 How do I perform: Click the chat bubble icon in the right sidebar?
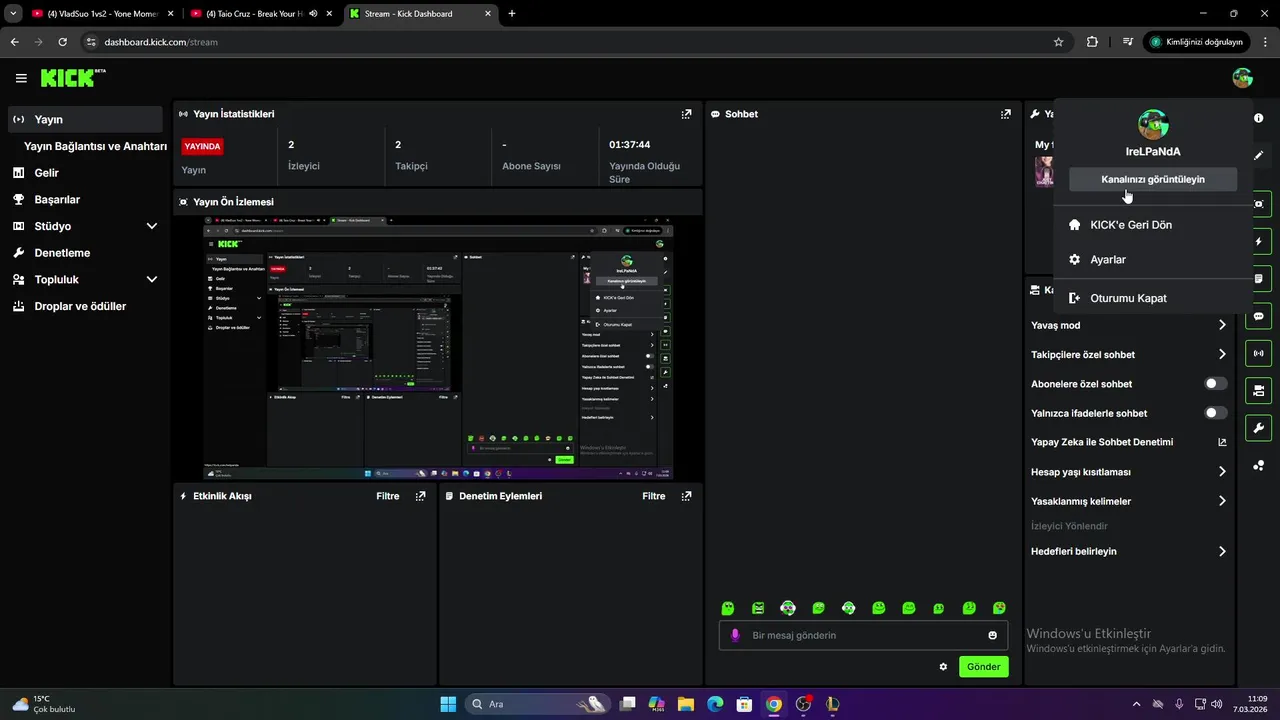point(1259,316)
